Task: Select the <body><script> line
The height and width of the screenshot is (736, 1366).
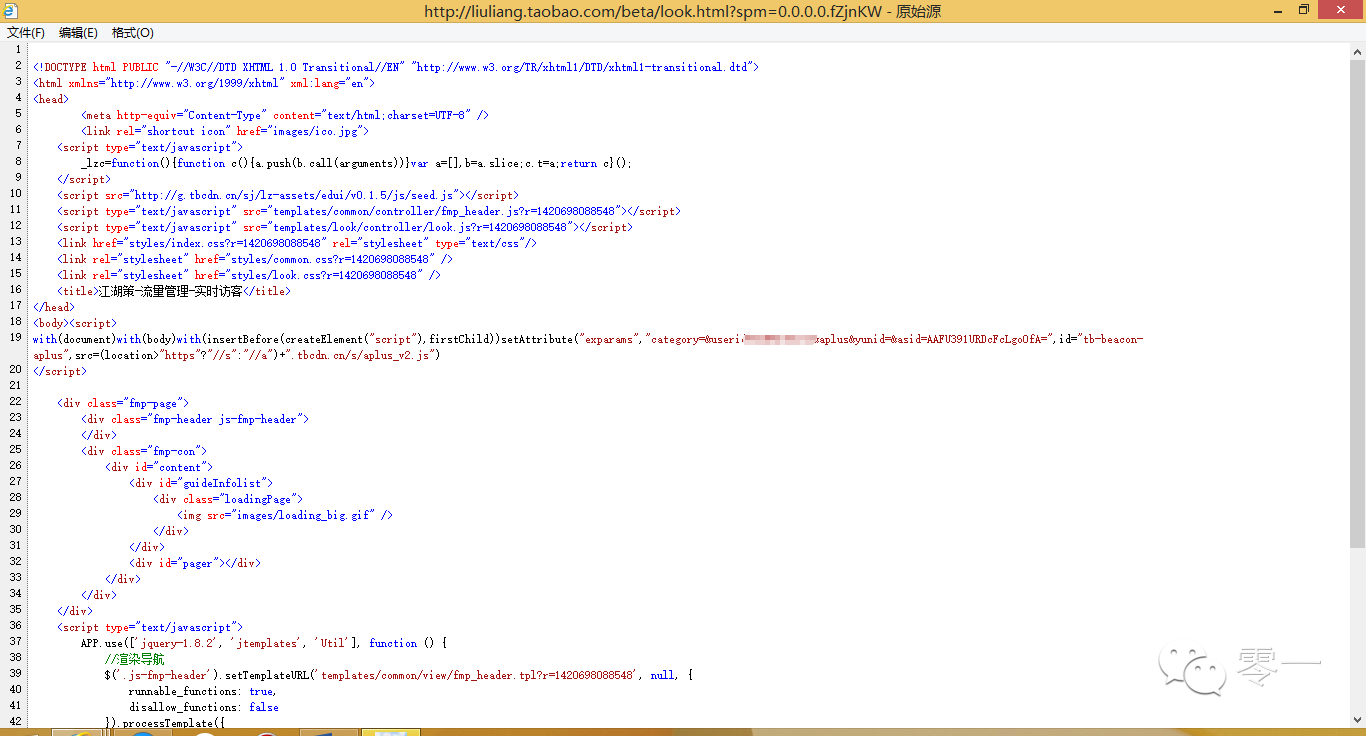Action: [x=75, y=323]
